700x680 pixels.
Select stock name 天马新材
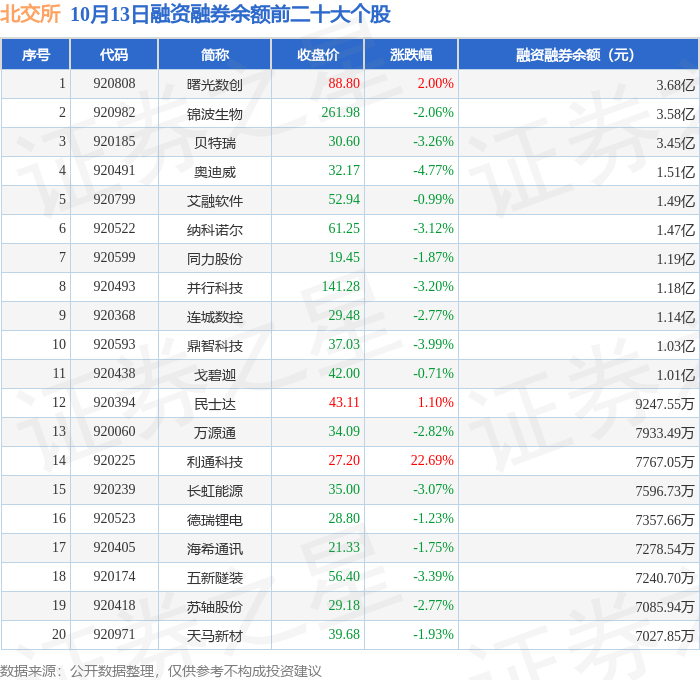click(x=215, y=636)
